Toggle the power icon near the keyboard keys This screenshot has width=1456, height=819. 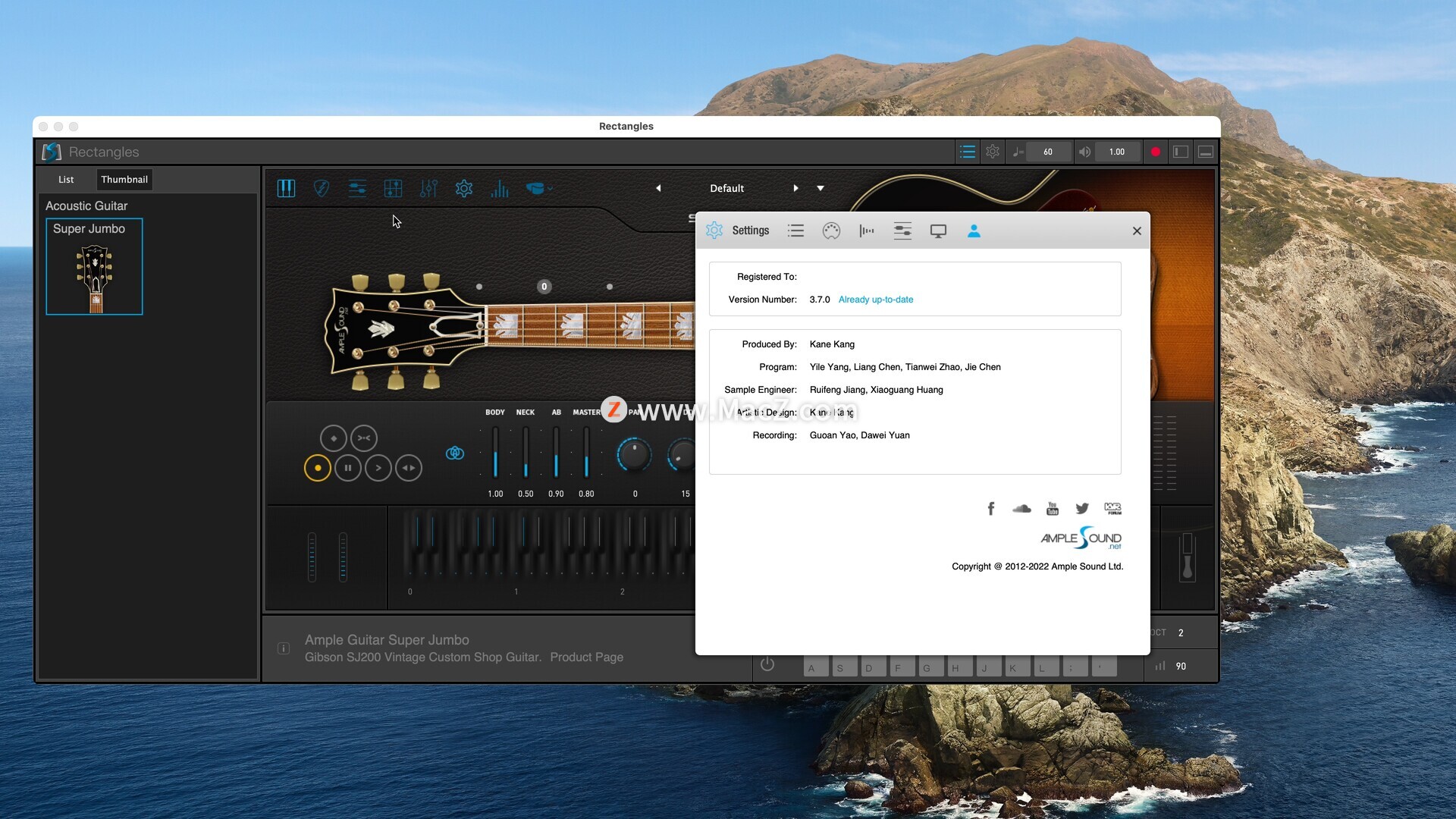[x=767, y=664]
